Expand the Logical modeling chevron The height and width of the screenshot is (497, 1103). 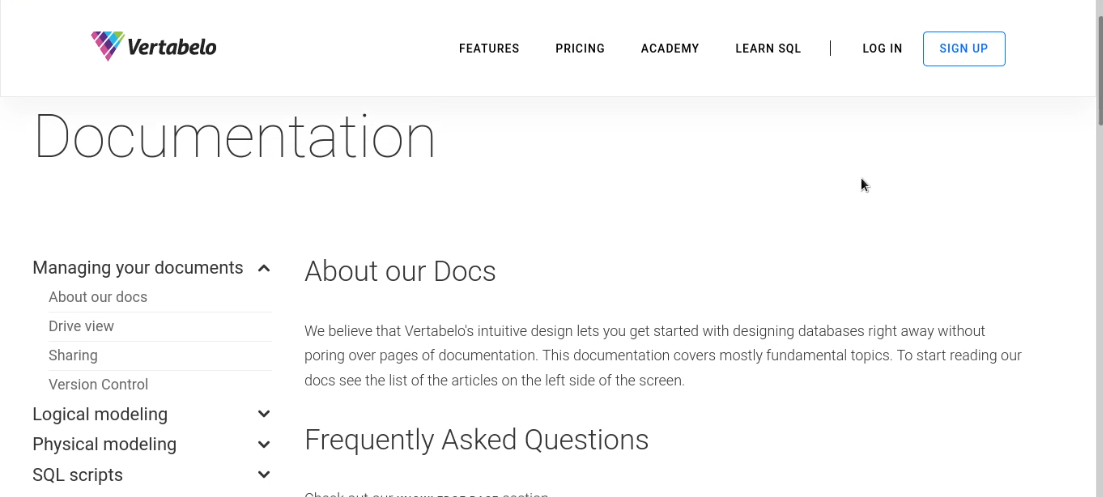[264, 414]
